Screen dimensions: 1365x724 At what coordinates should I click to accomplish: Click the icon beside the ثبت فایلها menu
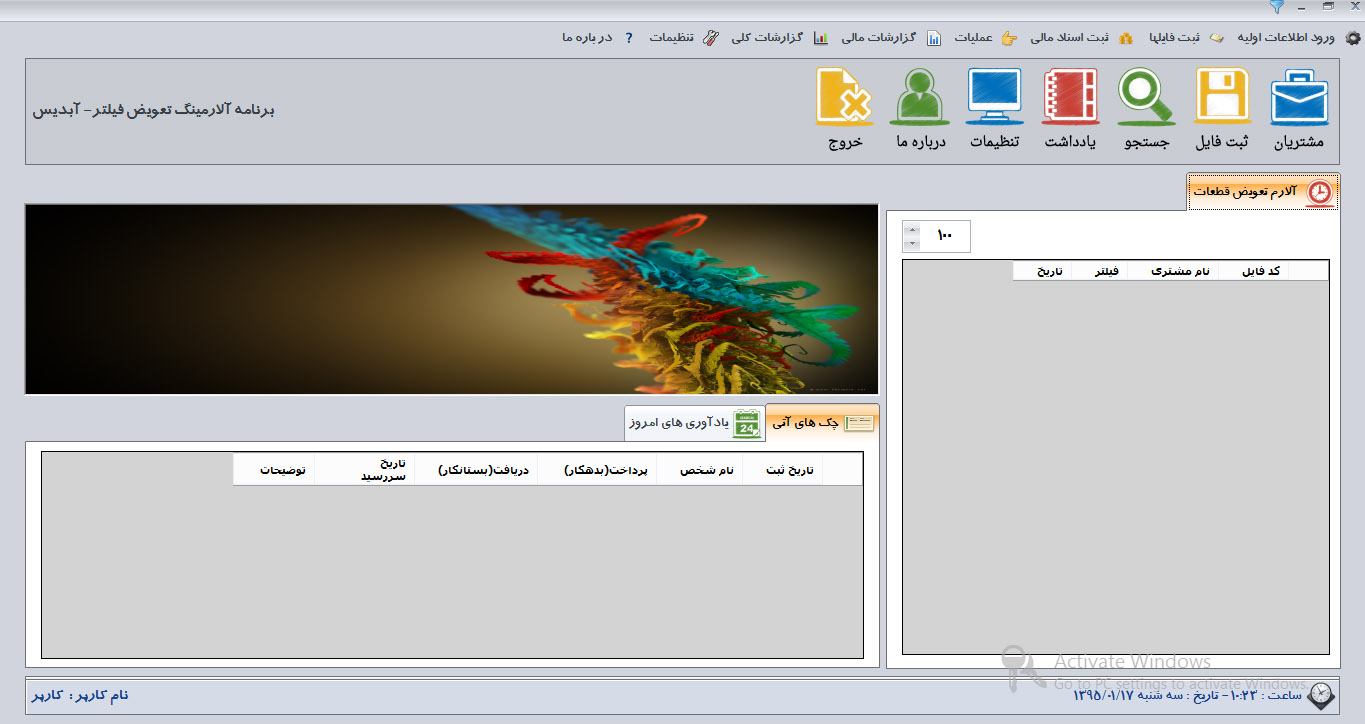(x=1217, y=38)
